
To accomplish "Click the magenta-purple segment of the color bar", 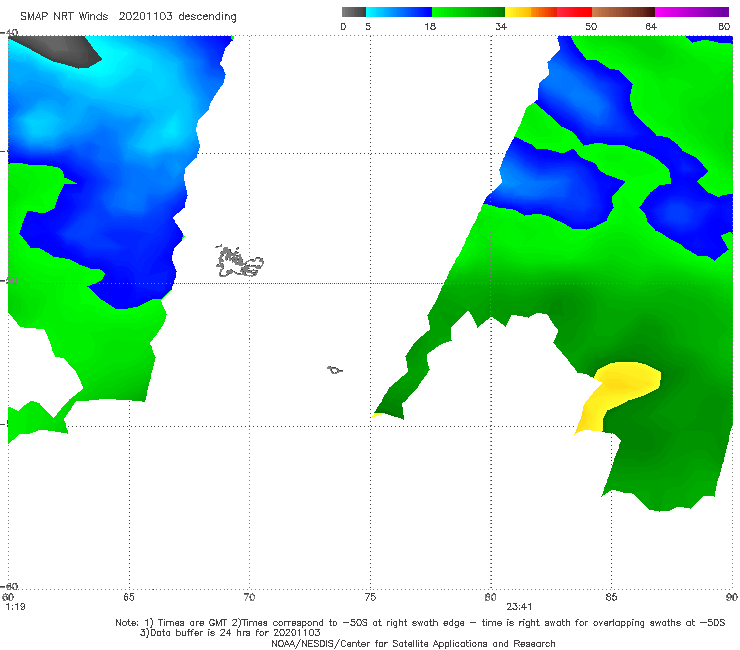I will tap(692, 12).
